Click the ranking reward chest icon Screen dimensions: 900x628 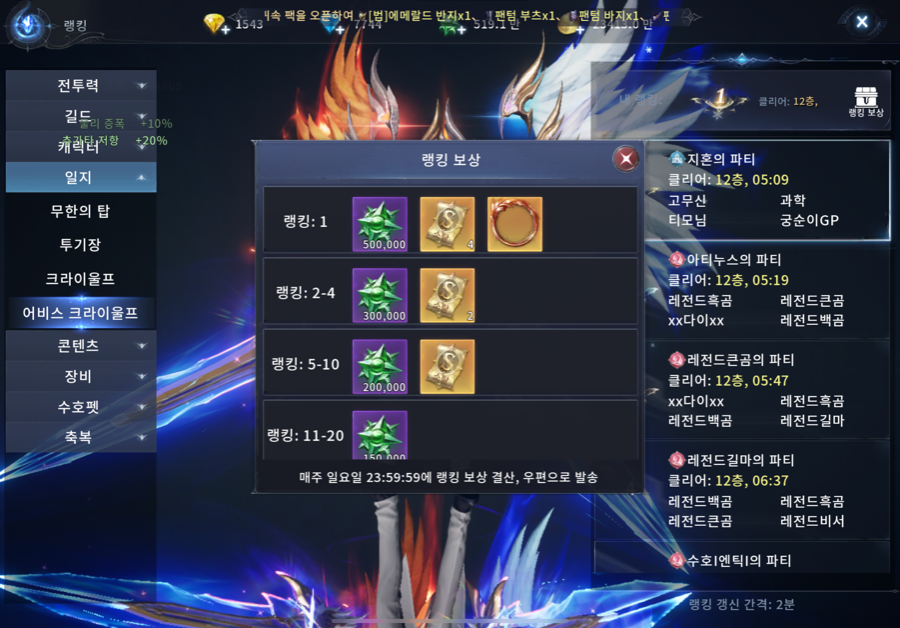click(x=866, y=101)
